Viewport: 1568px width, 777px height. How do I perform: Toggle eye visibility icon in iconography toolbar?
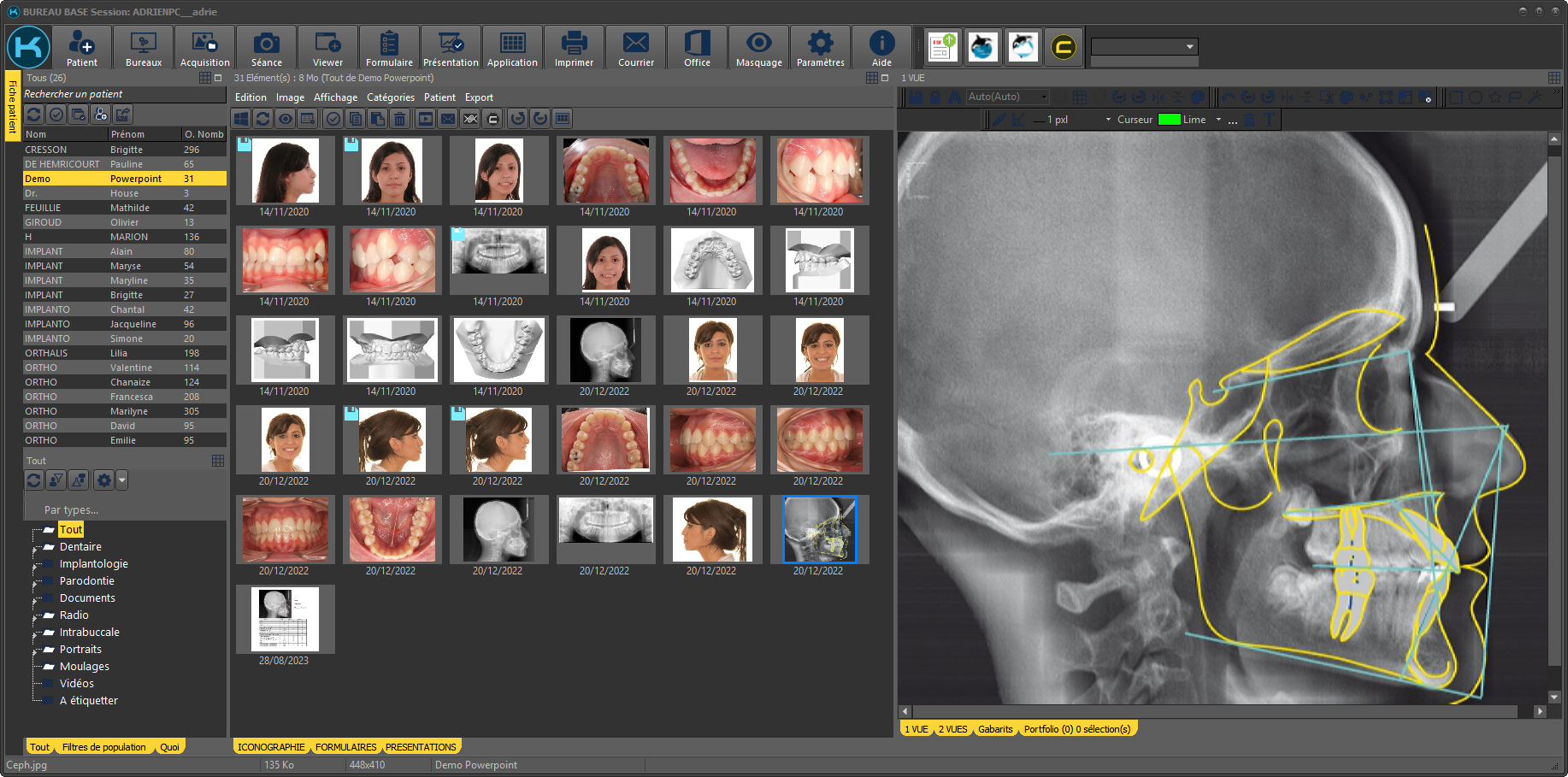[286, 119]
